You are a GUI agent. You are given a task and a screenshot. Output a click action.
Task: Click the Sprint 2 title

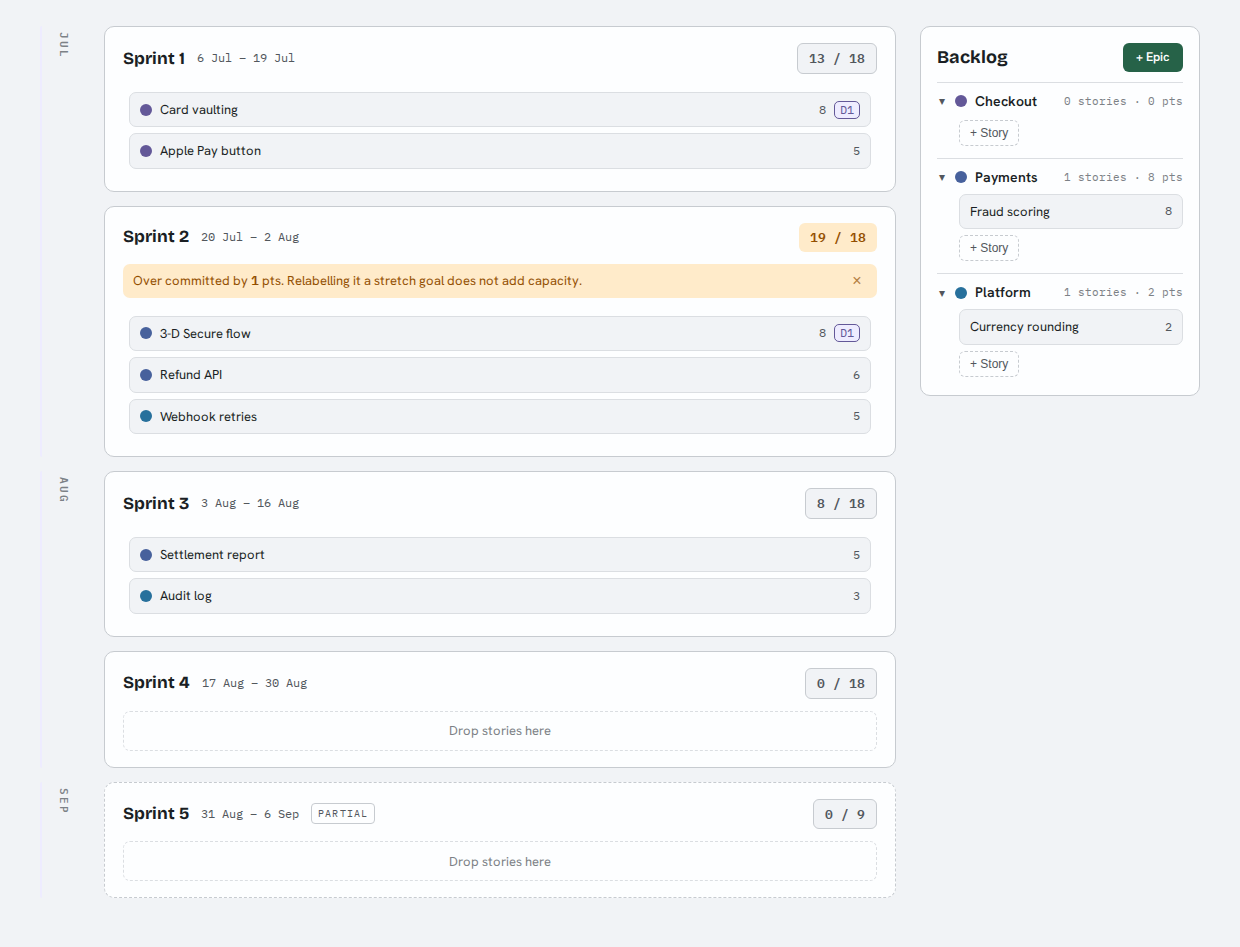(x=156, y=237)
